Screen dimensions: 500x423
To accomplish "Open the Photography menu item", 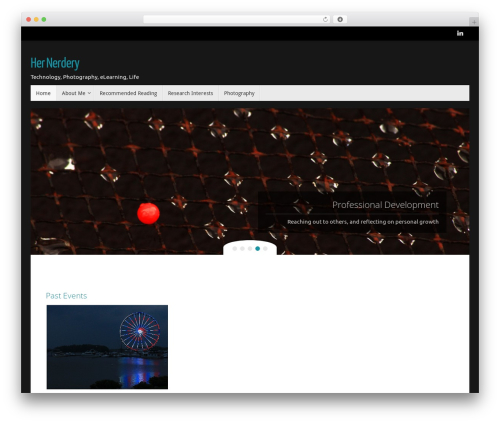I will click(x=239, y=93).
